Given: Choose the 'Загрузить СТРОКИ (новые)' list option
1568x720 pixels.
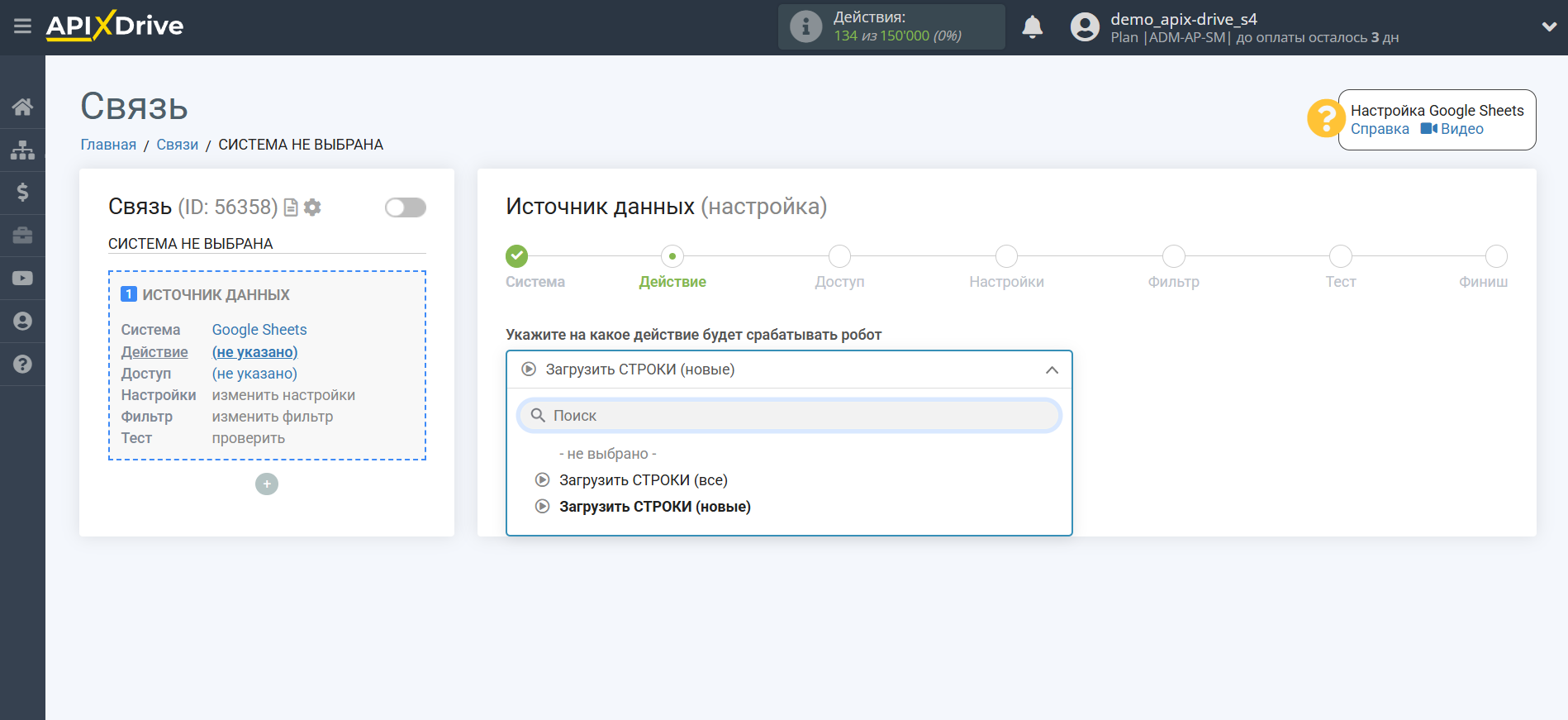Looking at the screenshot, I should point(654,507).
